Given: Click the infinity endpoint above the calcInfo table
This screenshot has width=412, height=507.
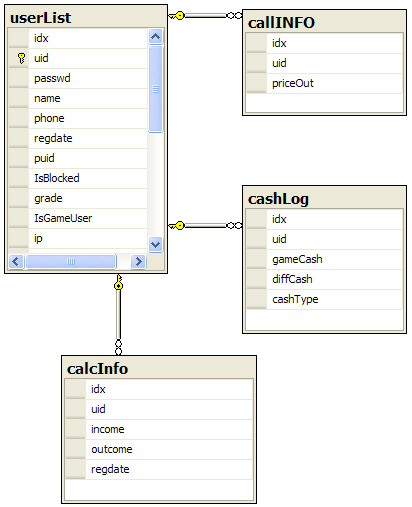Looking at the screenshot, I should pos(118,347).
